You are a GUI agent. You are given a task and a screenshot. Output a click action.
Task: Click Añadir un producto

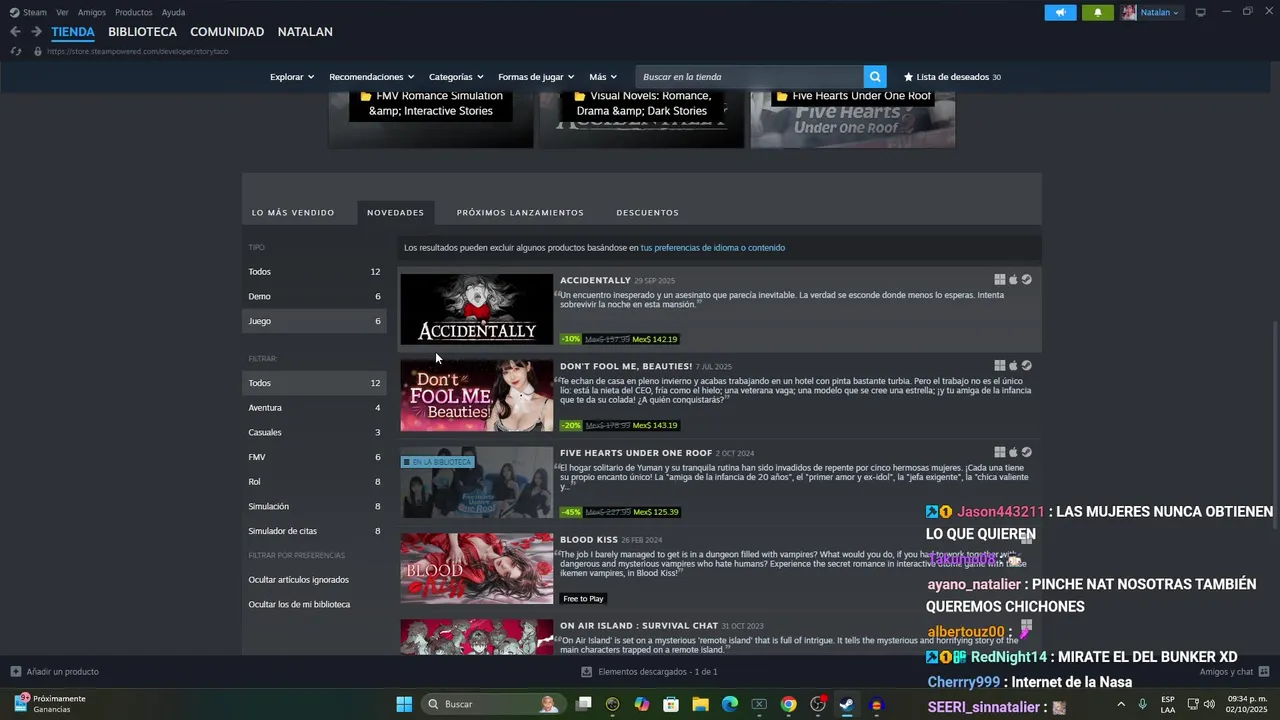click(x=55, y=672)
